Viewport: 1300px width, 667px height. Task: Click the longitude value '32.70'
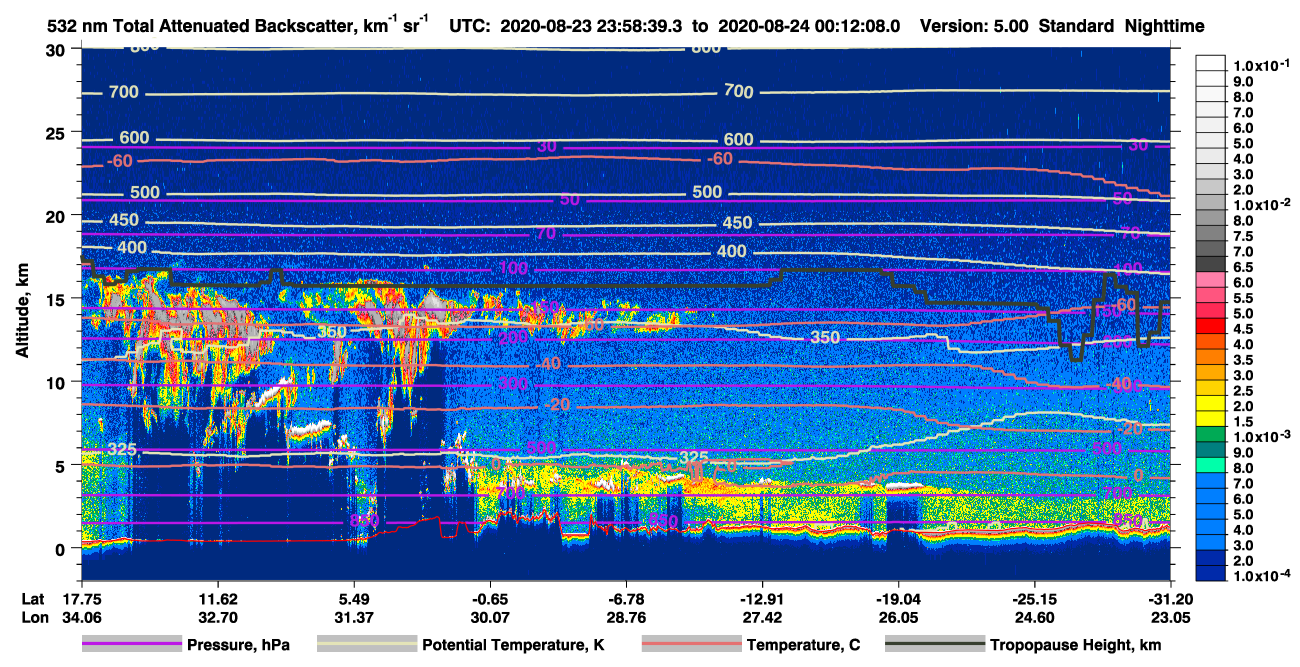pos(218,617)
